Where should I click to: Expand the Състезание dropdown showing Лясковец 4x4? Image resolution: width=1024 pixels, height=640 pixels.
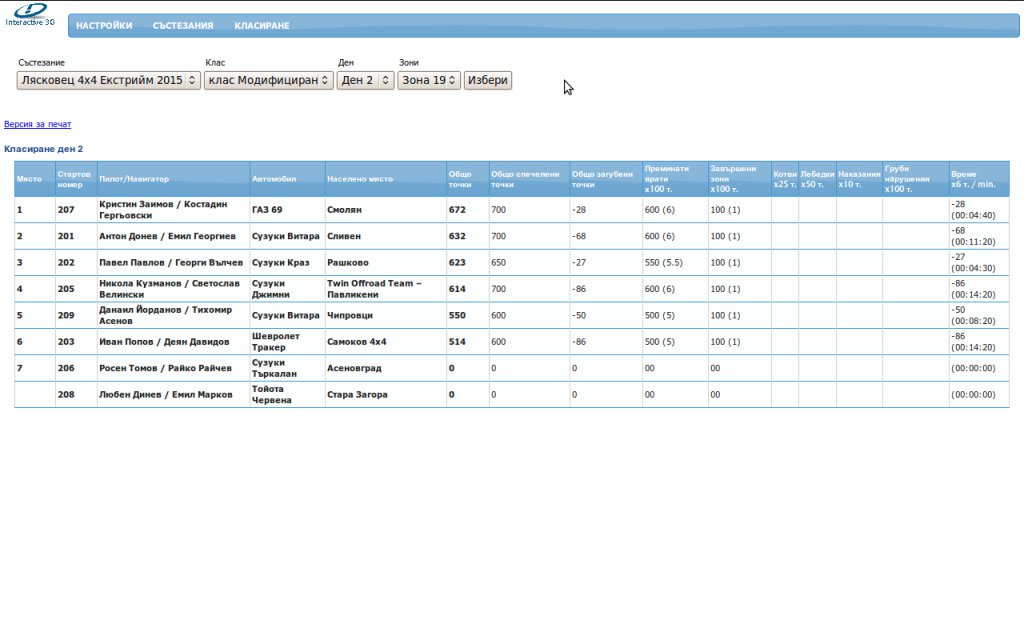coord(109,80)
